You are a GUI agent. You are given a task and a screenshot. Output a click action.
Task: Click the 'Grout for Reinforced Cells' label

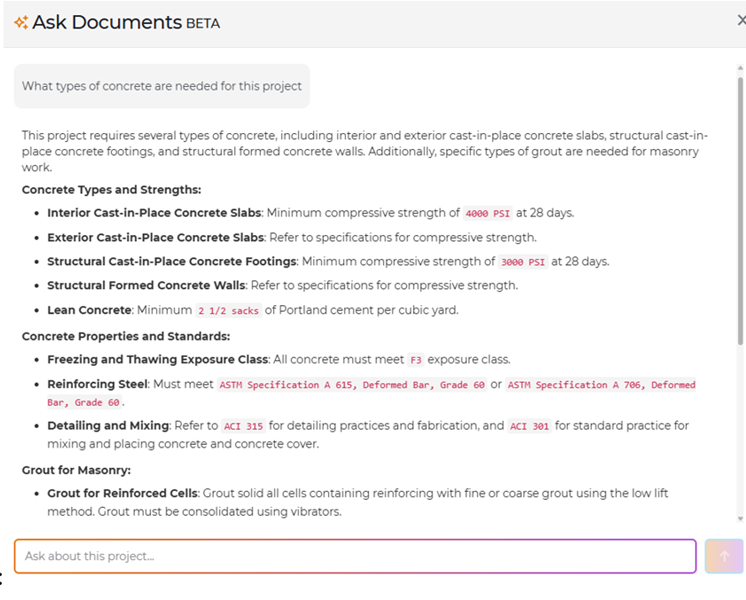coord(122,493)
